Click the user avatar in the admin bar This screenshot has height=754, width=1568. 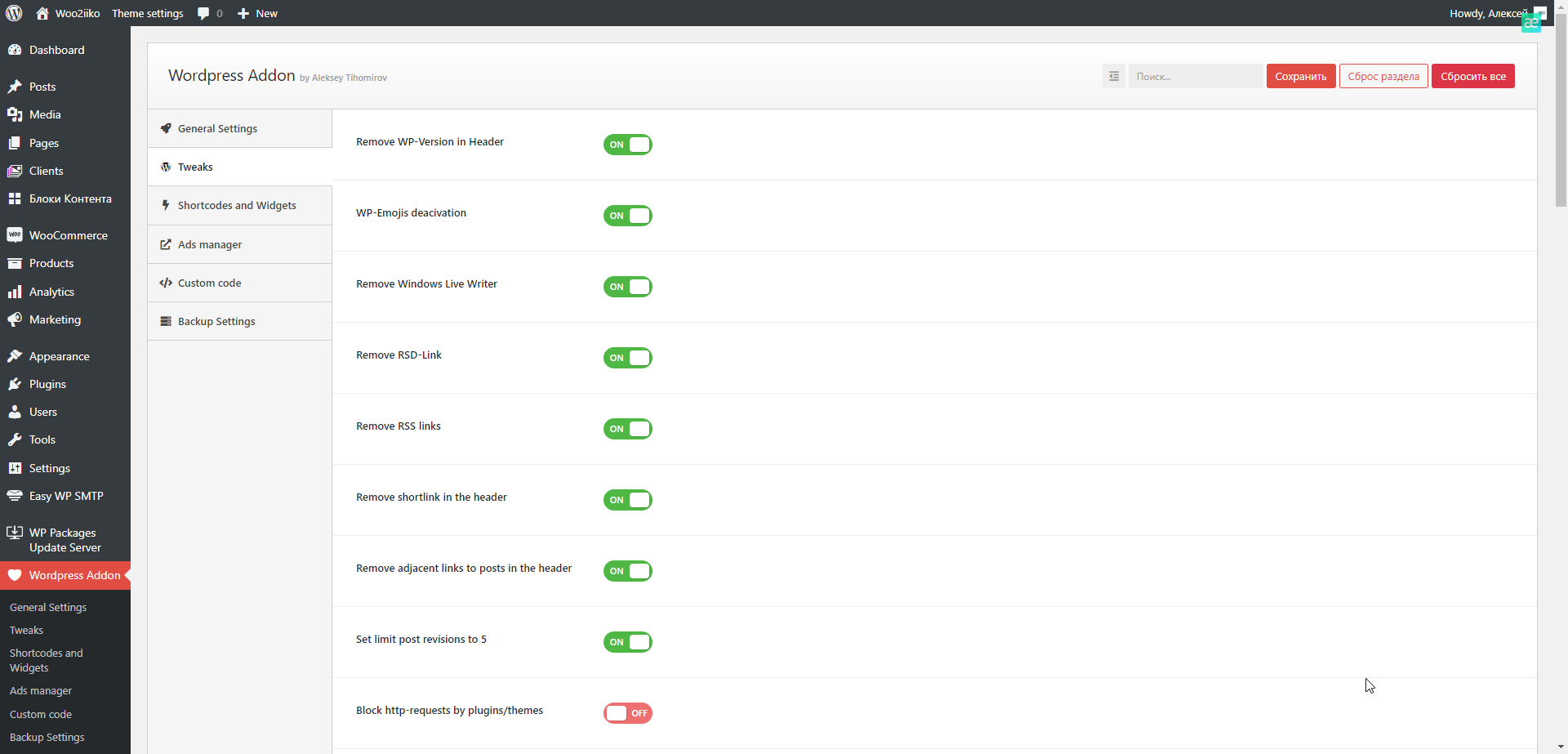click(1540, 13)
